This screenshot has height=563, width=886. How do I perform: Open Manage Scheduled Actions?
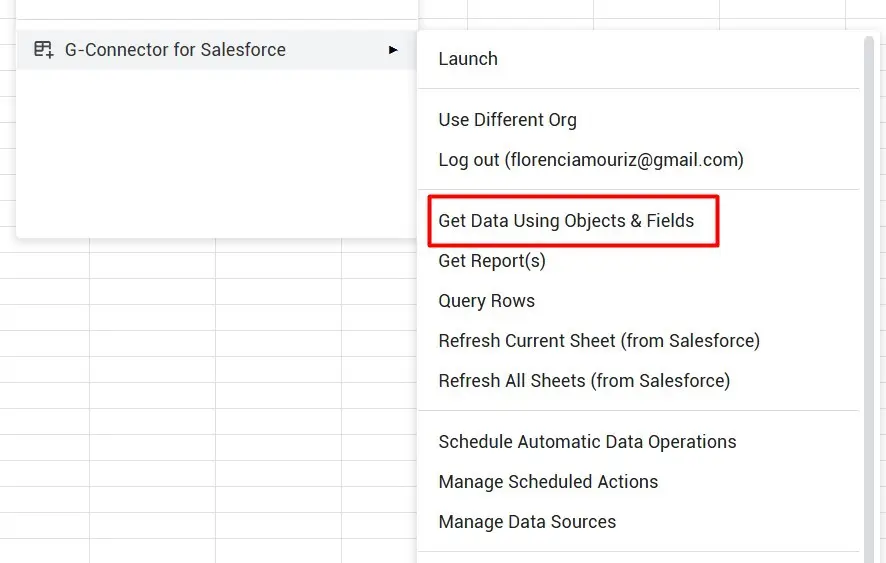tap(548, 482)
